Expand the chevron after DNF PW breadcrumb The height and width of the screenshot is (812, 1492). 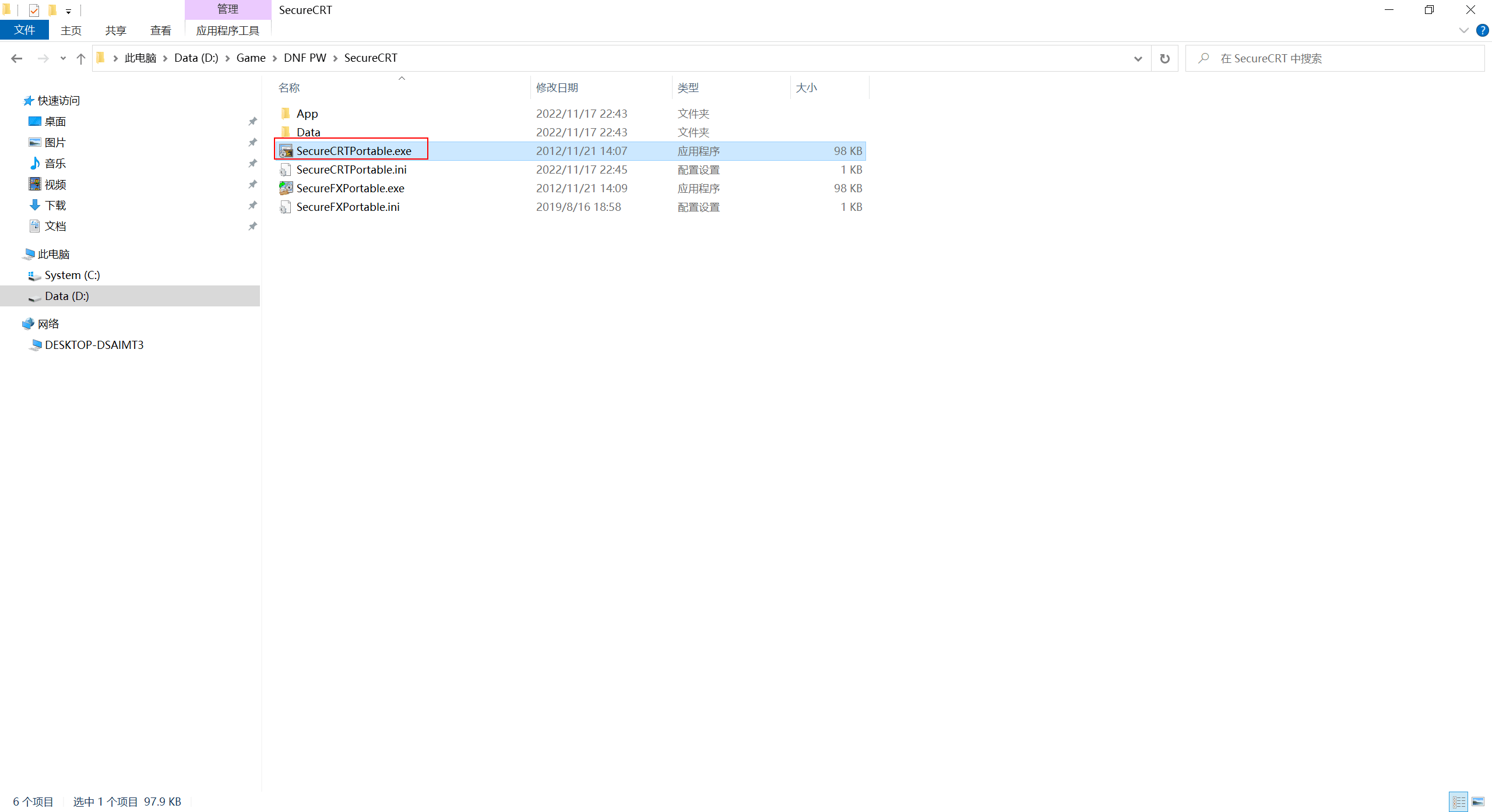335,58
